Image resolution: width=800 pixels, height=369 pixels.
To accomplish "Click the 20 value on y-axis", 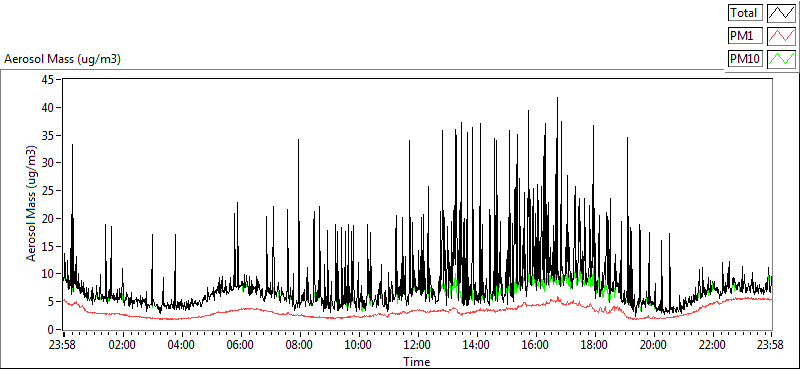I will (x=47, y=218).
